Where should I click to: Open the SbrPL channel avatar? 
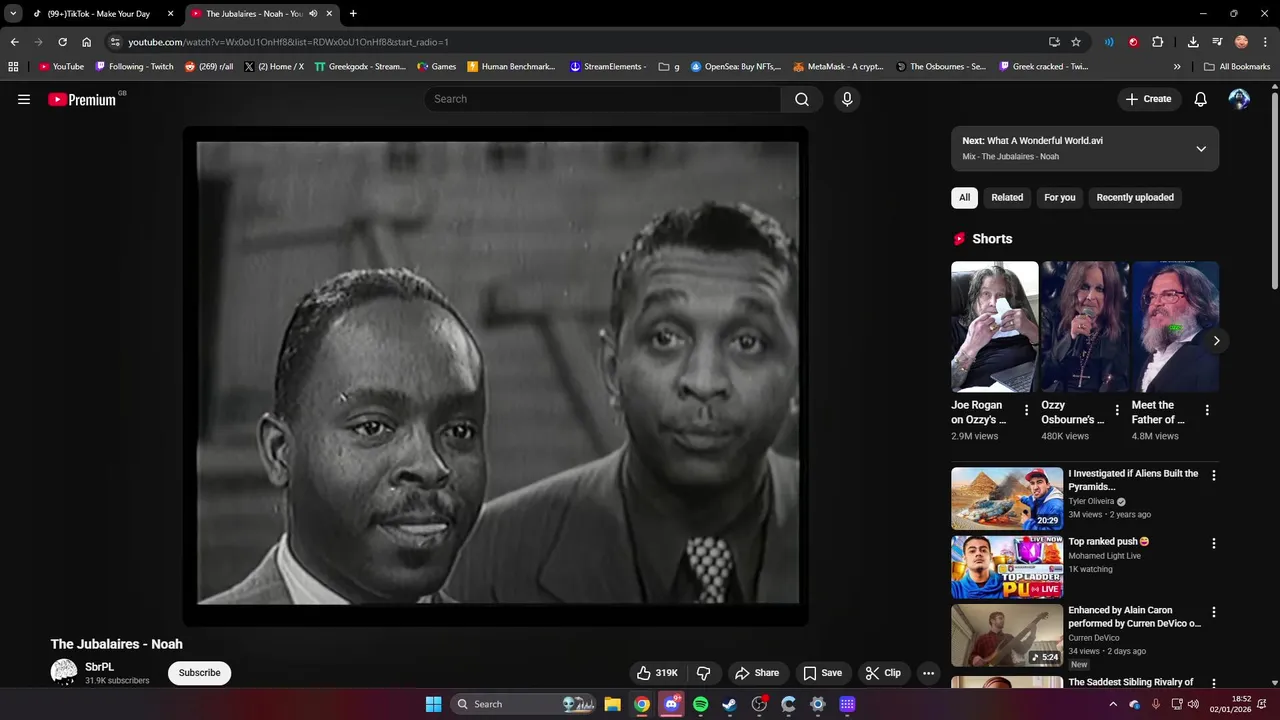click(64, 672)
